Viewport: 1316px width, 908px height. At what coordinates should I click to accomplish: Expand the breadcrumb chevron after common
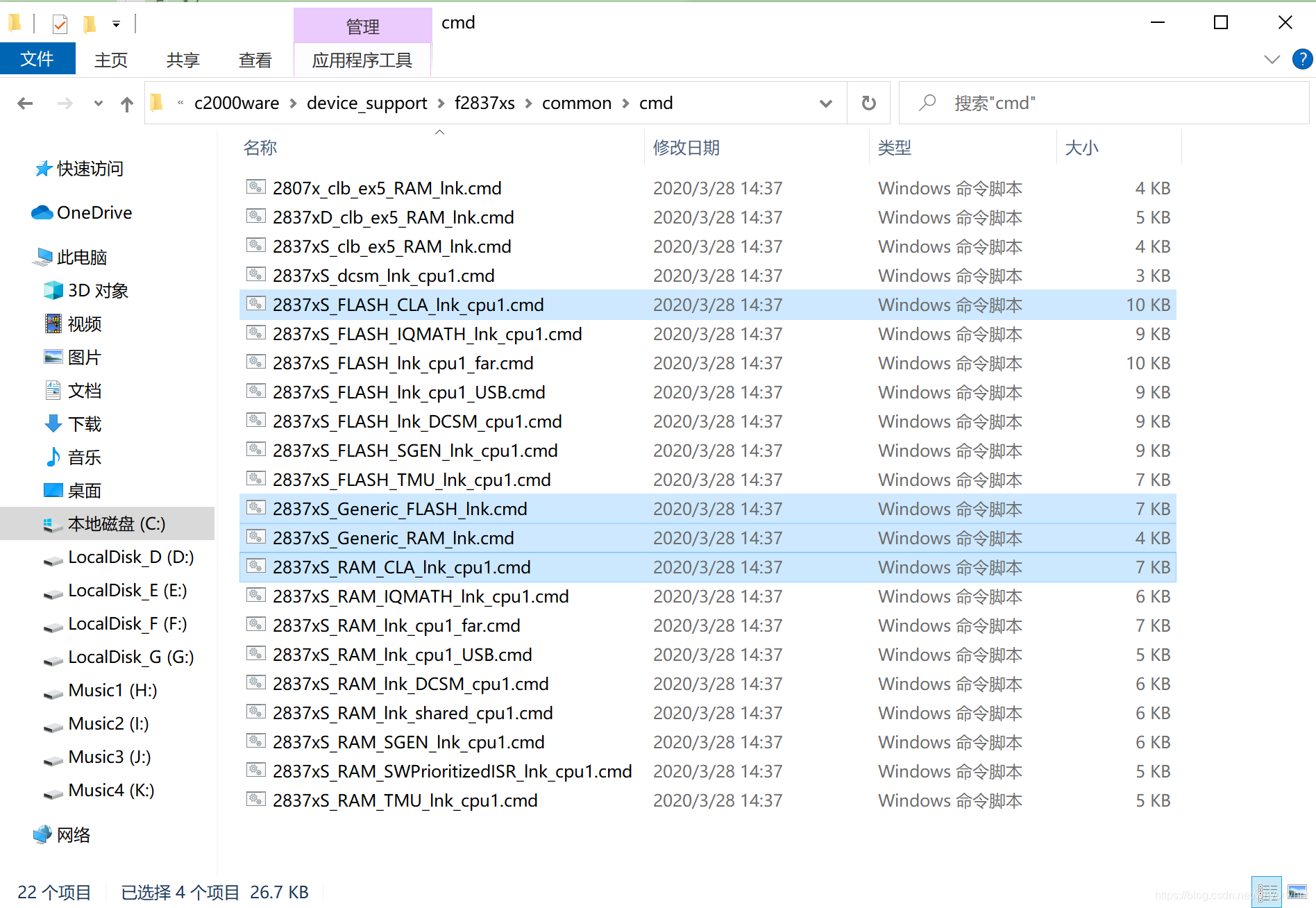click(624, 103)
